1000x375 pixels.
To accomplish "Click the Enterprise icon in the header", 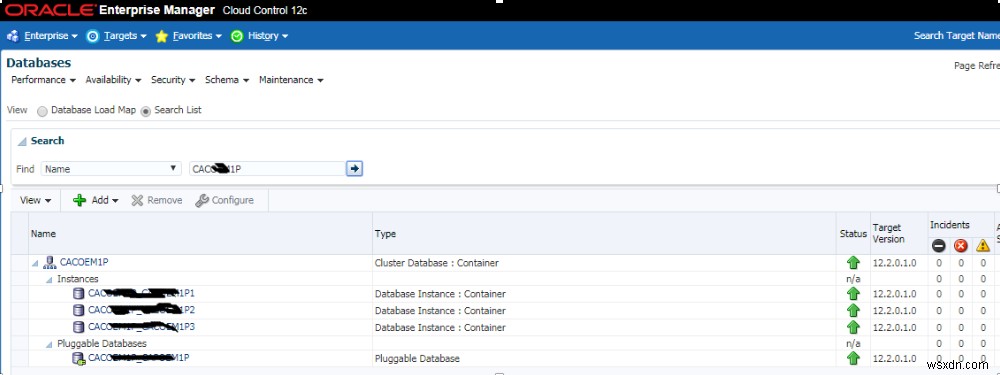I will click(13, 36).
